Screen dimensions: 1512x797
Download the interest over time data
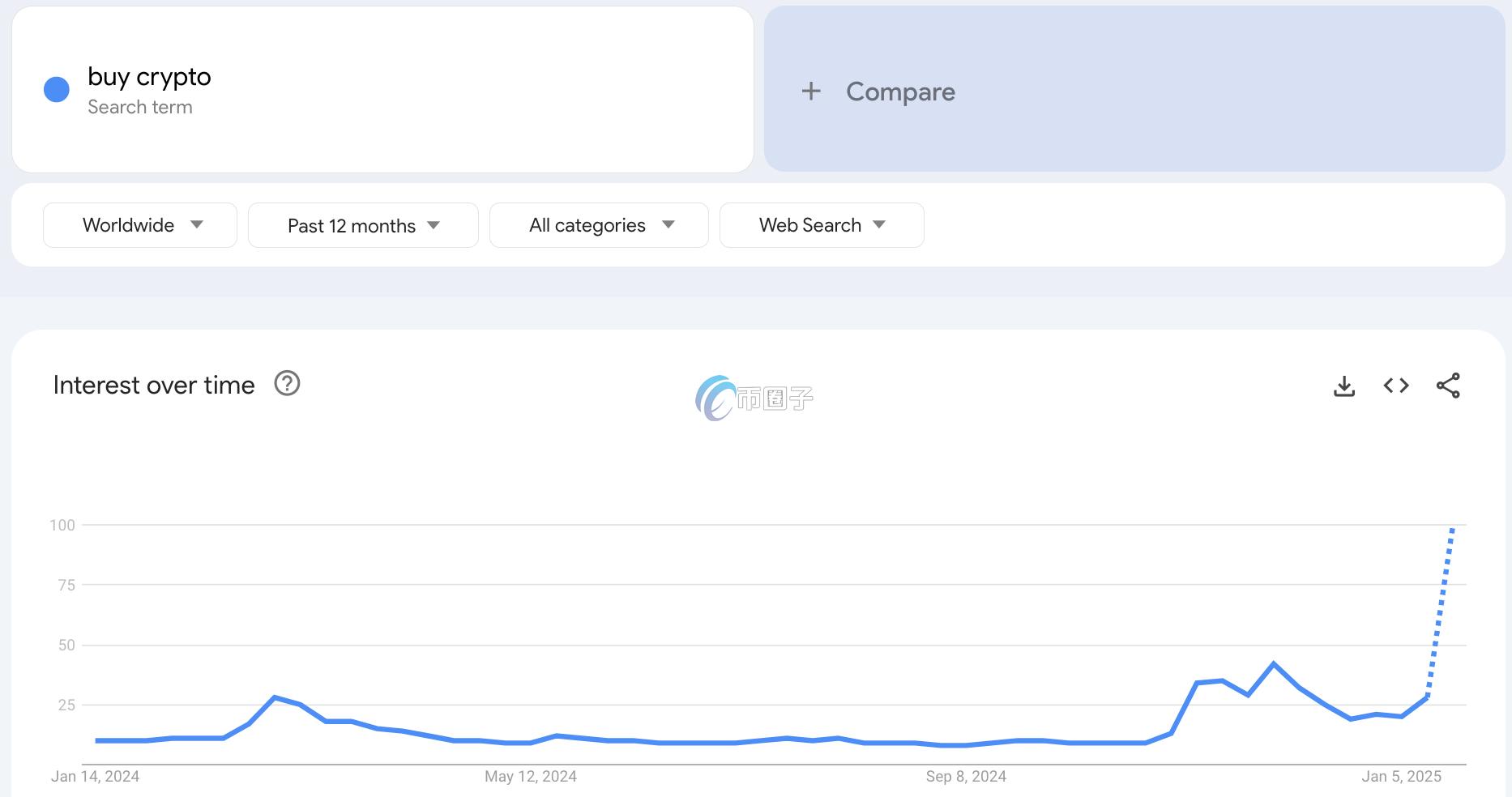click(1344, 386)
